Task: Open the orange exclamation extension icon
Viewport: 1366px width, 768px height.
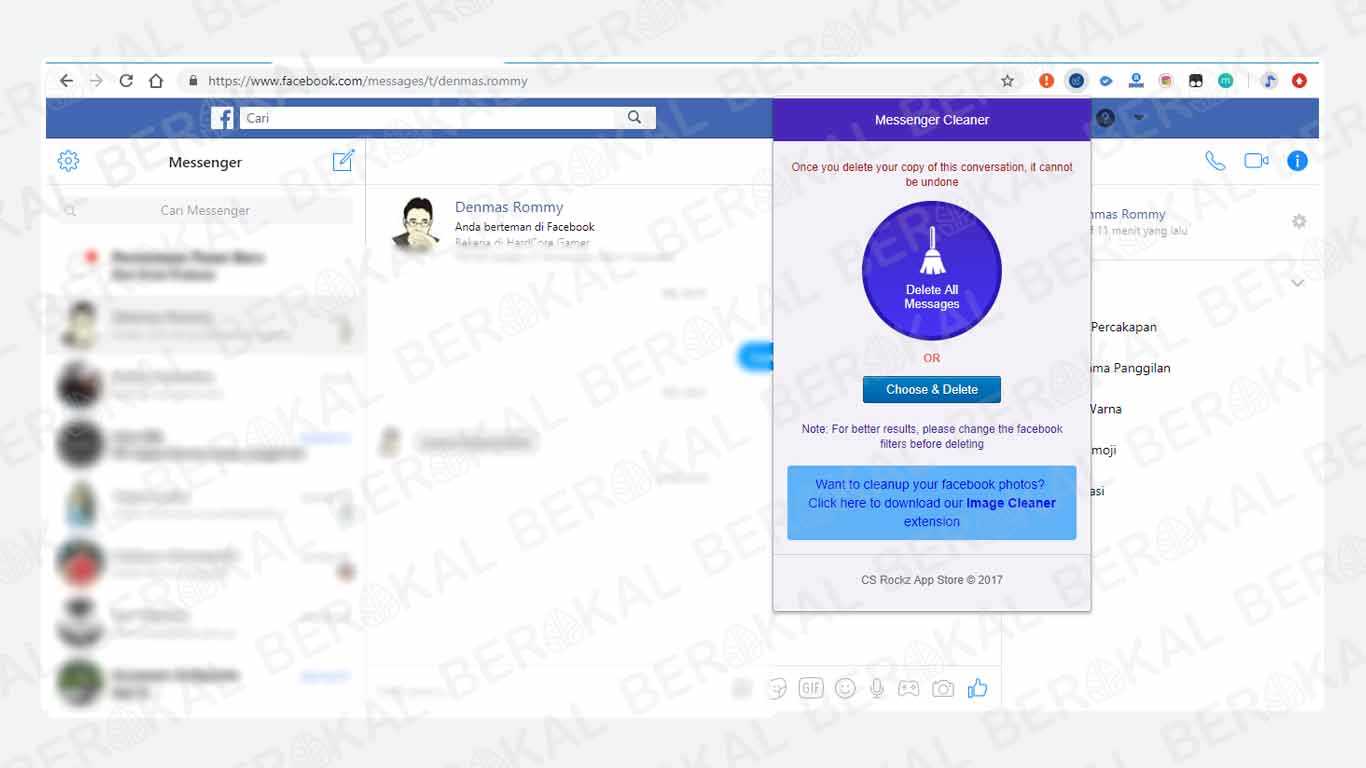Action: [1046, 81]
